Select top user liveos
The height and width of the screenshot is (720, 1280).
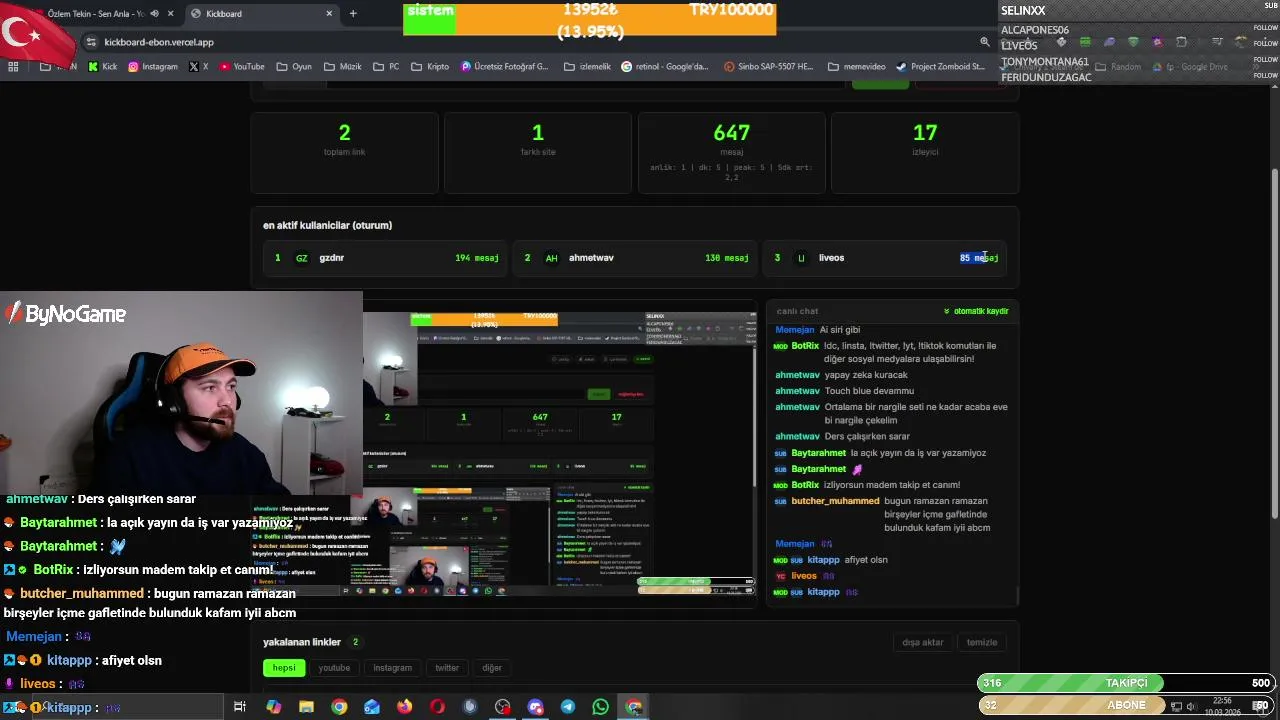tap(885, 258)
